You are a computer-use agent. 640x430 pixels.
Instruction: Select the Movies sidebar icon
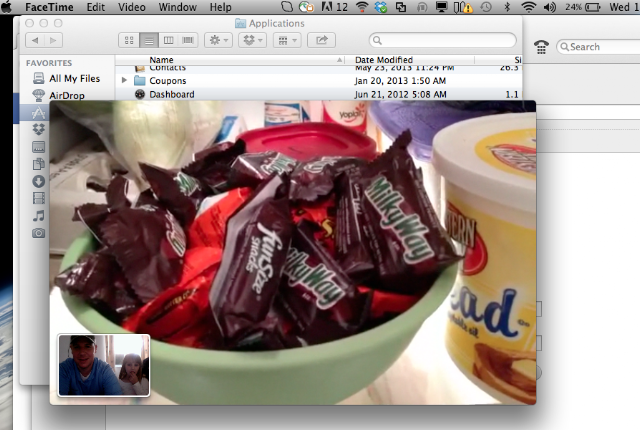tap(38, 198)
